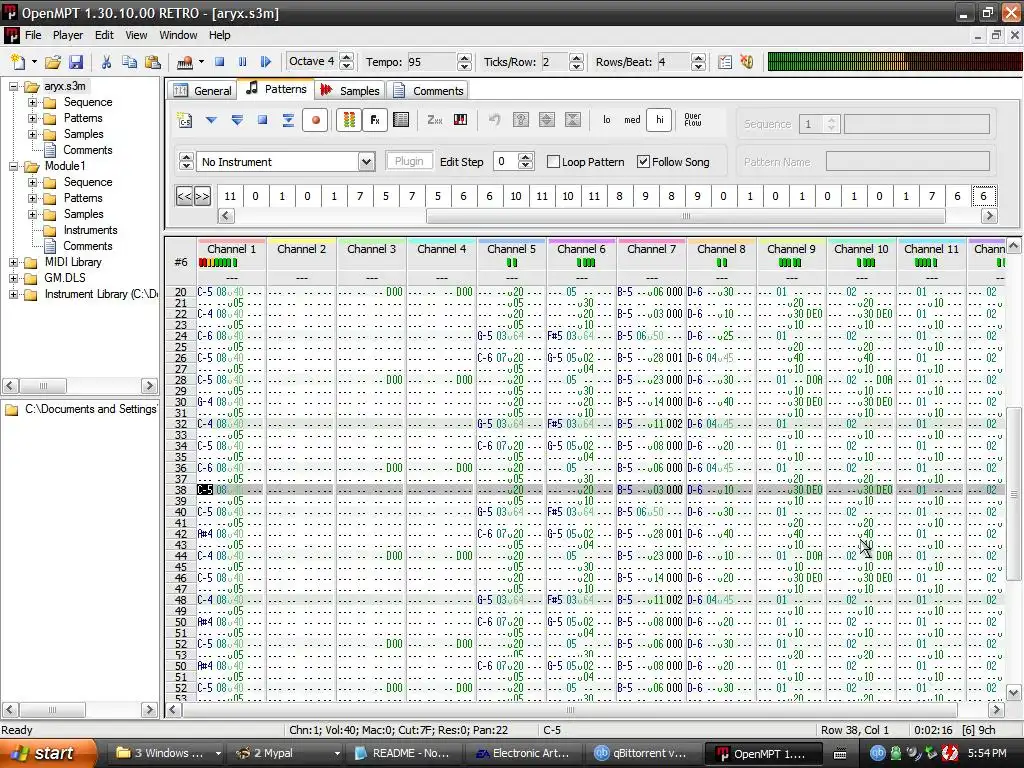
Task: Toggle the Over Flow paste button
Action: pos(693,120)
